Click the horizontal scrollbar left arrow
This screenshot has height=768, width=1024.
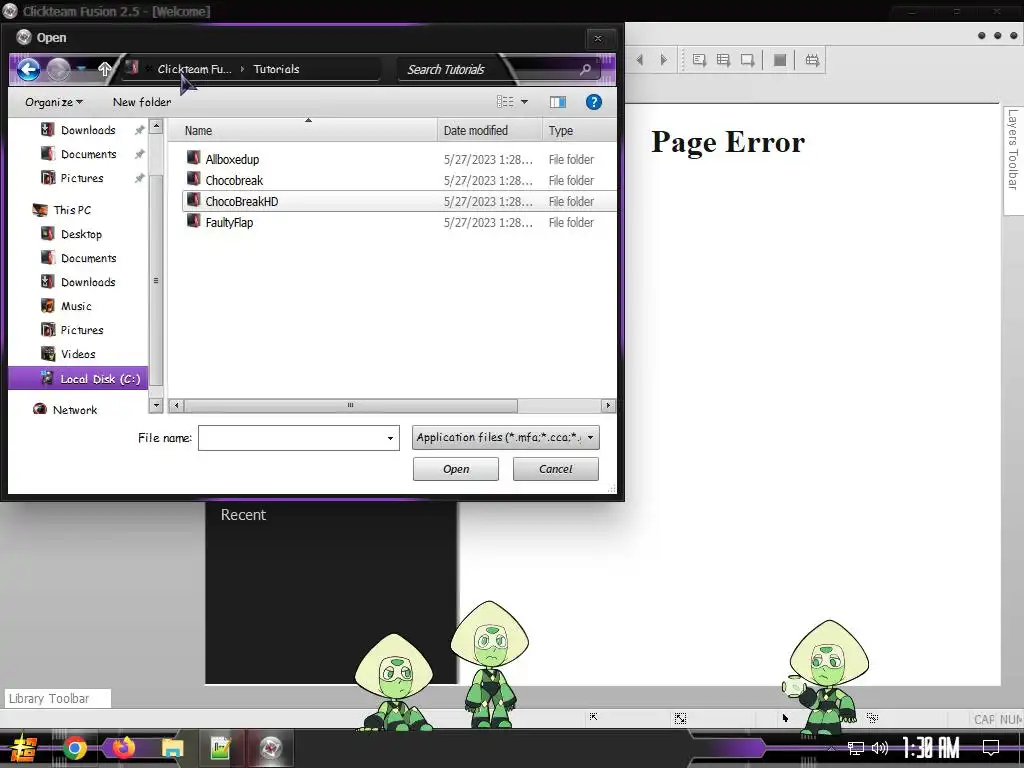coord(176,406)
